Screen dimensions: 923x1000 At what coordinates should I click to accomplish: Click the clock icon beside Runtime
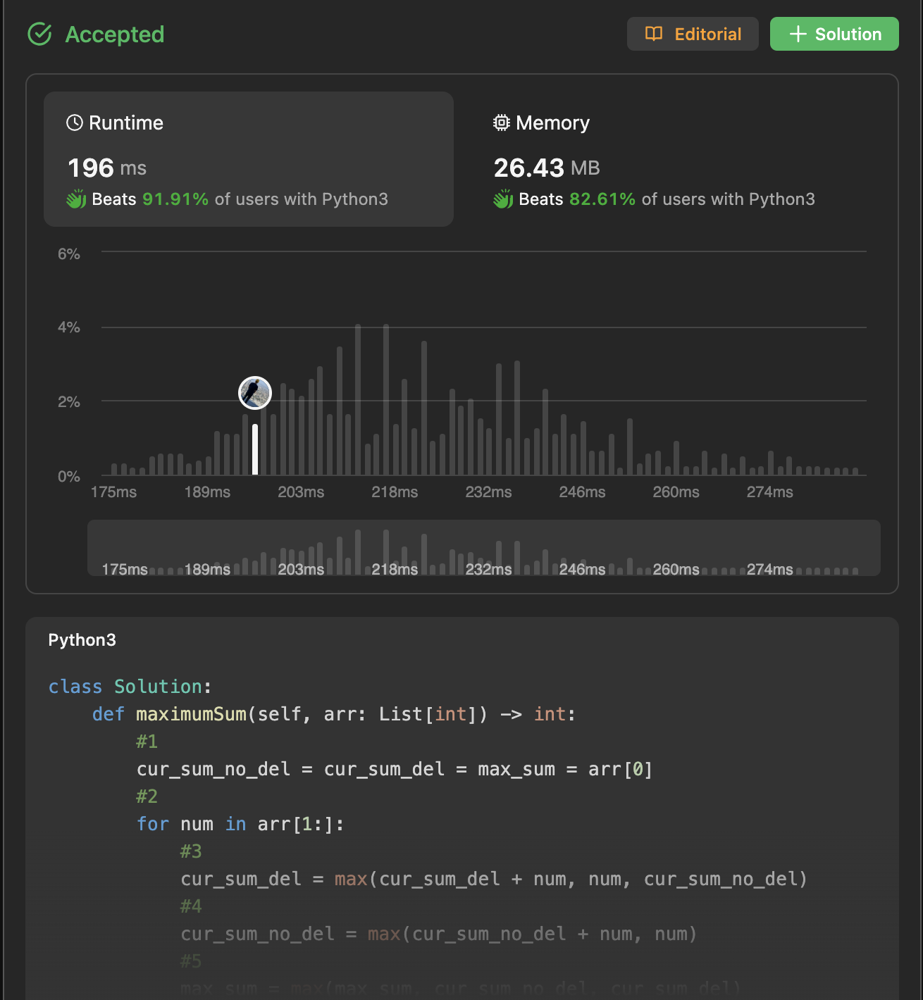click(74, 123)
